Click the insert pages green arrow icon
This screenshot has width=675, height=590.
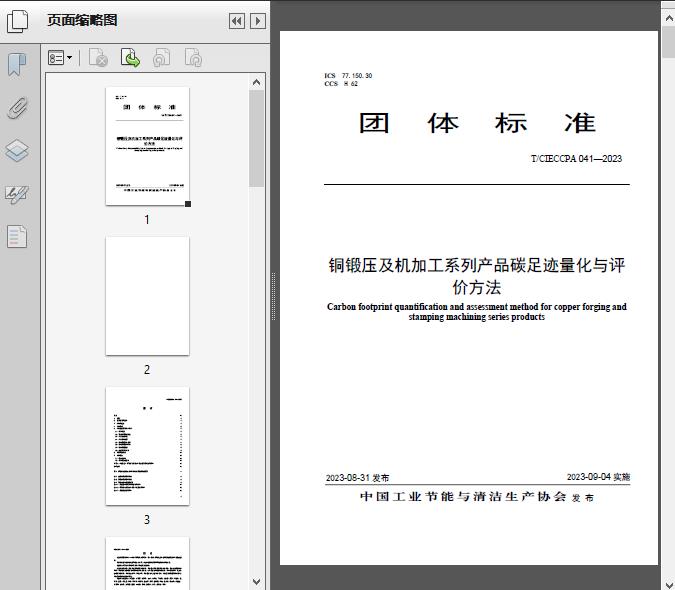point(130,58)
